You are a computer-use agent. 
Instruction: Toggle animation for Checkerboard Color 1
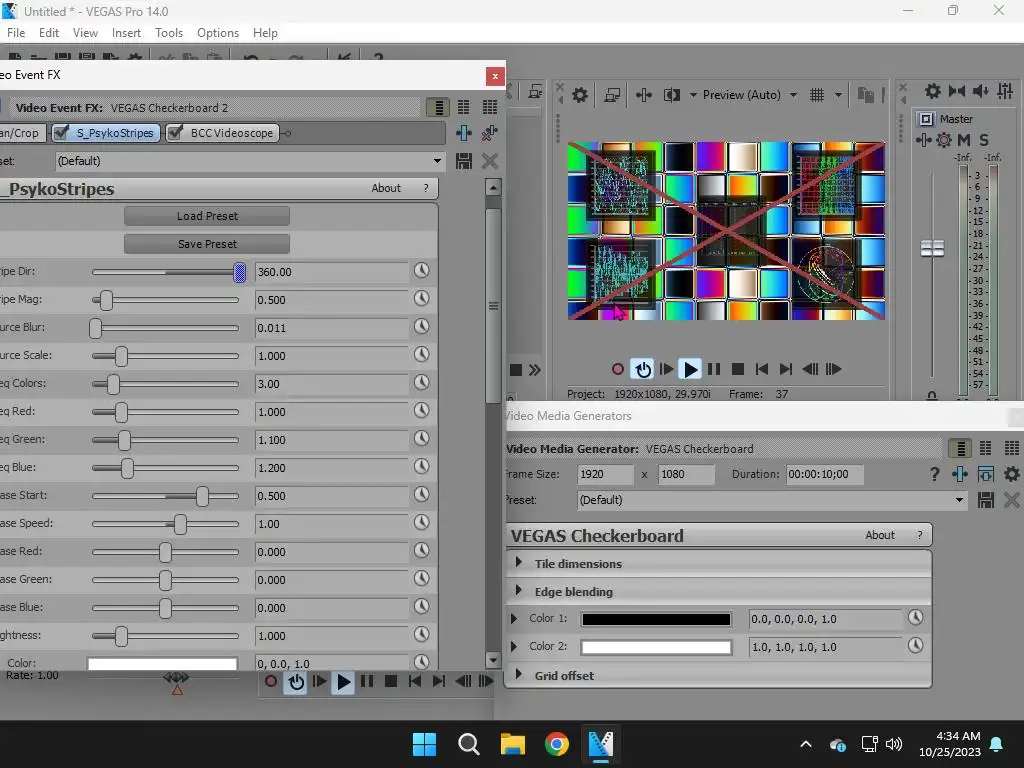click(x=916, y=617)
